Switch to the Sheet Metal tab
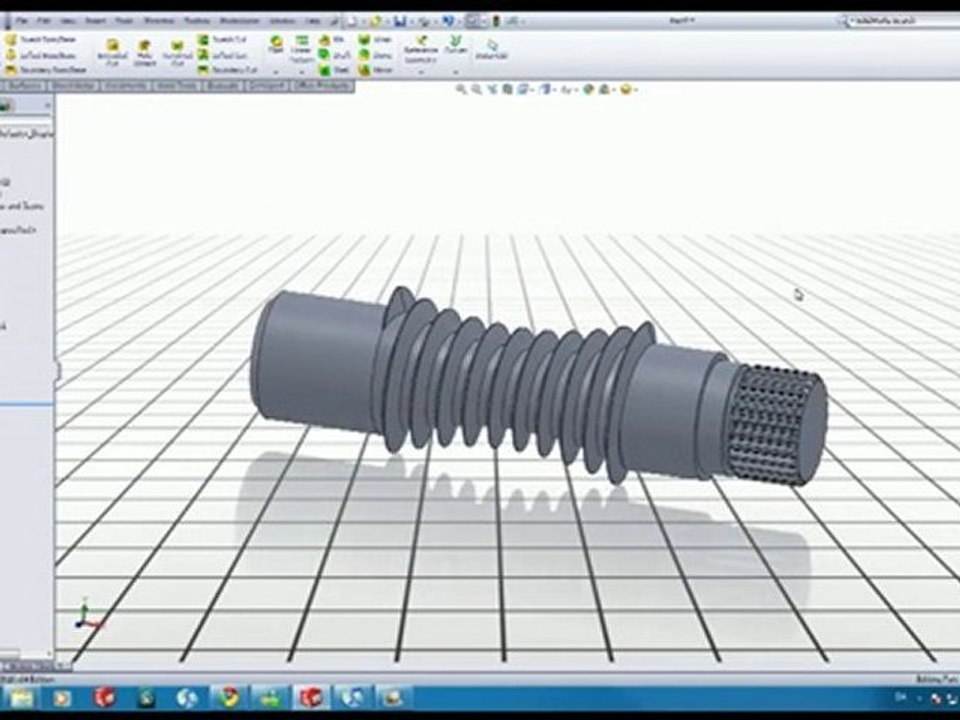The image size is (960, 720). pyautogui.click(x=74, y=86)
